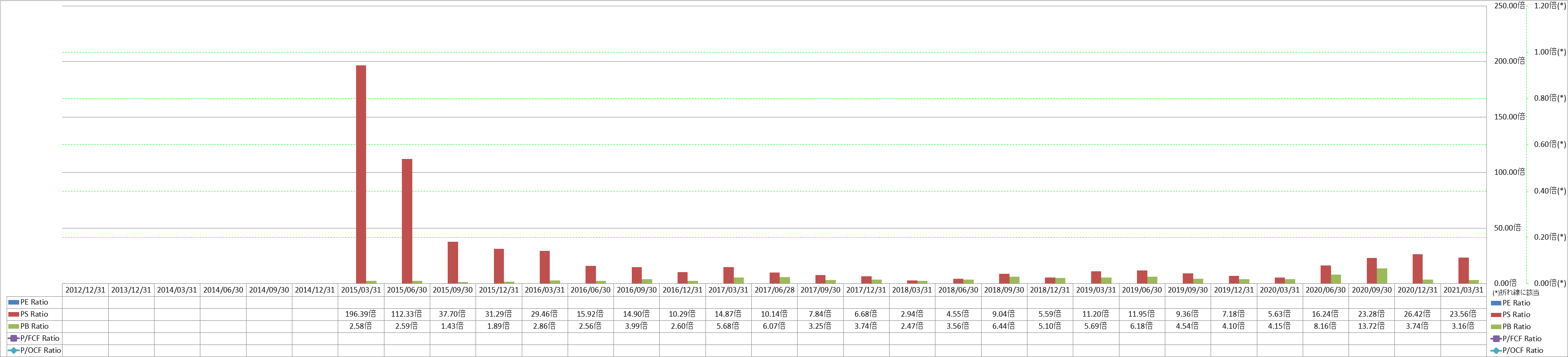
Task: Click the tall red PS bar for 2015/03/31
Action: click(x=361, y=174)
